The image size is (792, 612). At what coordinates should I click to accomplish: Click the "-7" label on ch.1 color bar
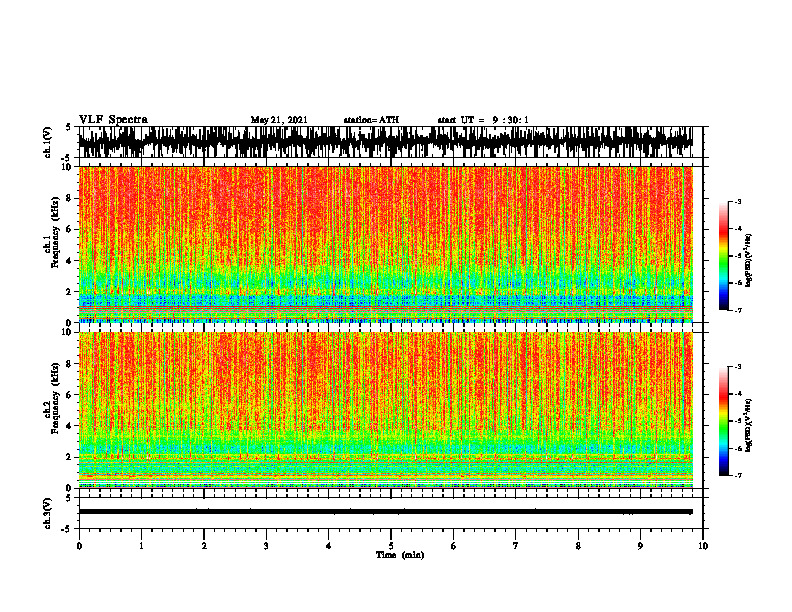[x=738, y=310]
